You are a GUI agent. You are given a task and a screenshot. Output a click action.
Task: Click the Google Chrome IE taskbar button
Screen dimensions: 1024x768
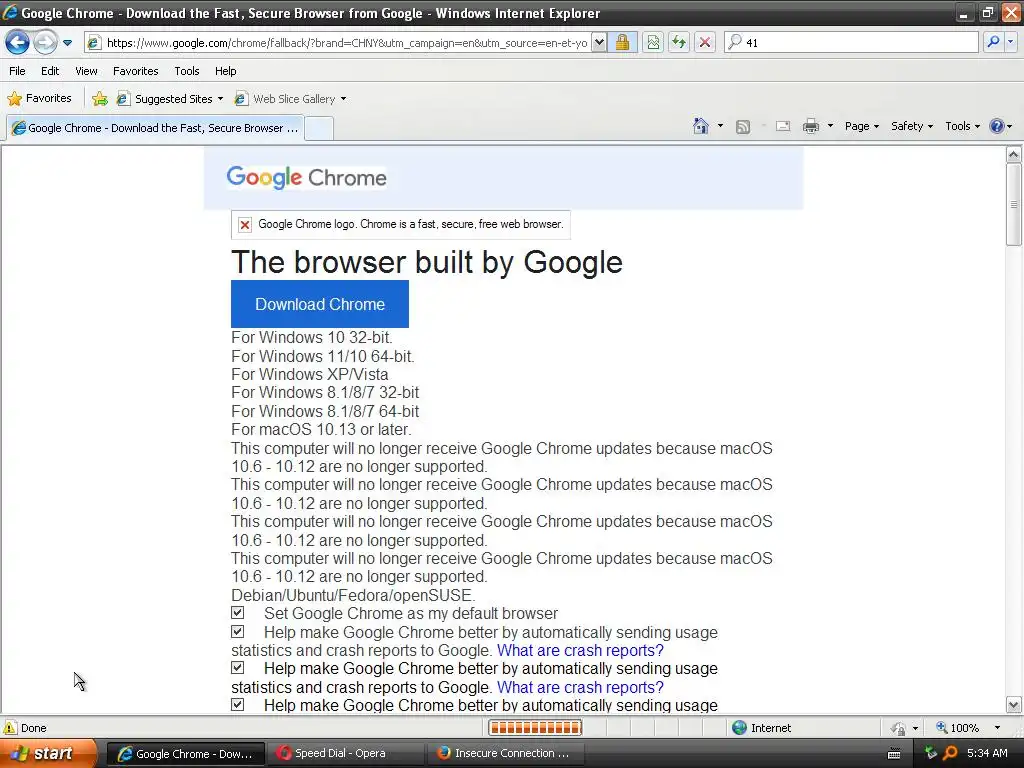pyautogui.click(x=185, y=753)
